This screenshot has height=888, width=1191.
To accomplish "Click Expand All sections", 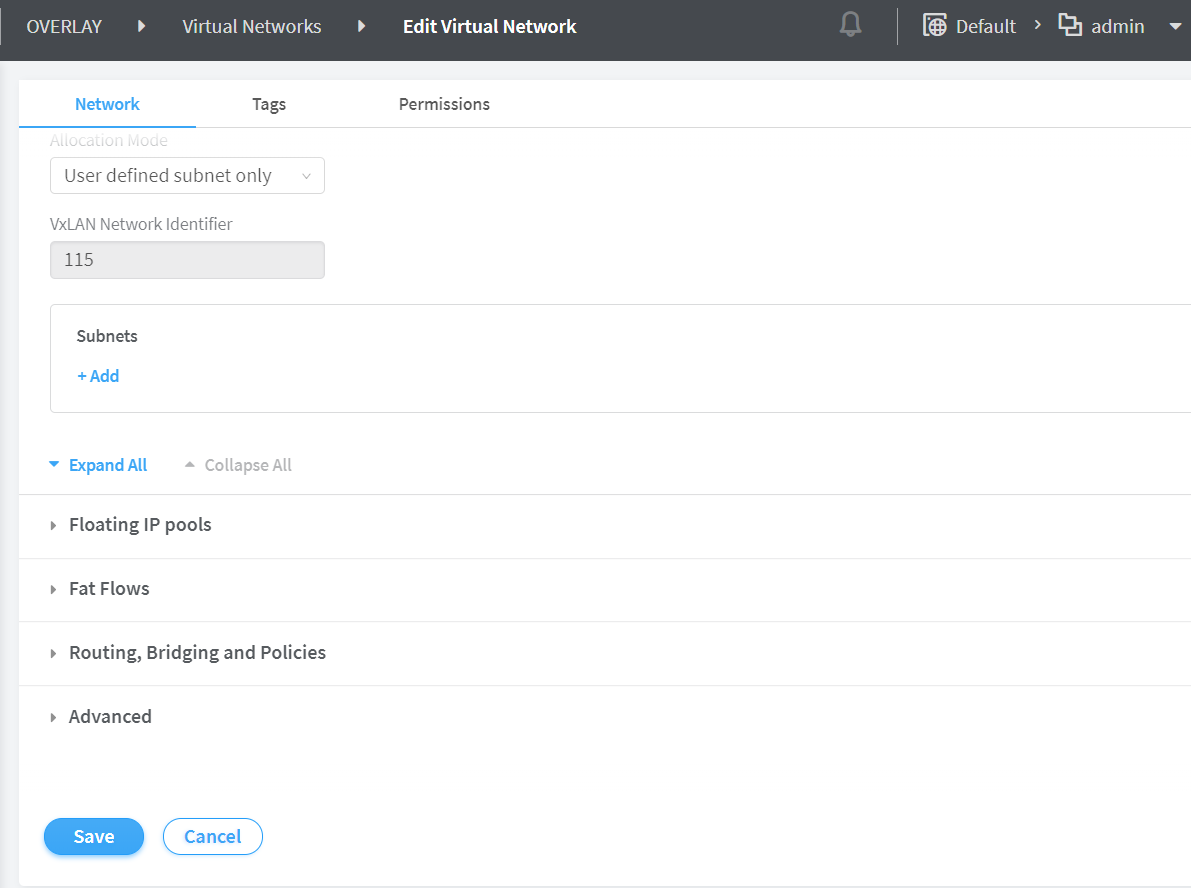I will click(x=98, y=465).
